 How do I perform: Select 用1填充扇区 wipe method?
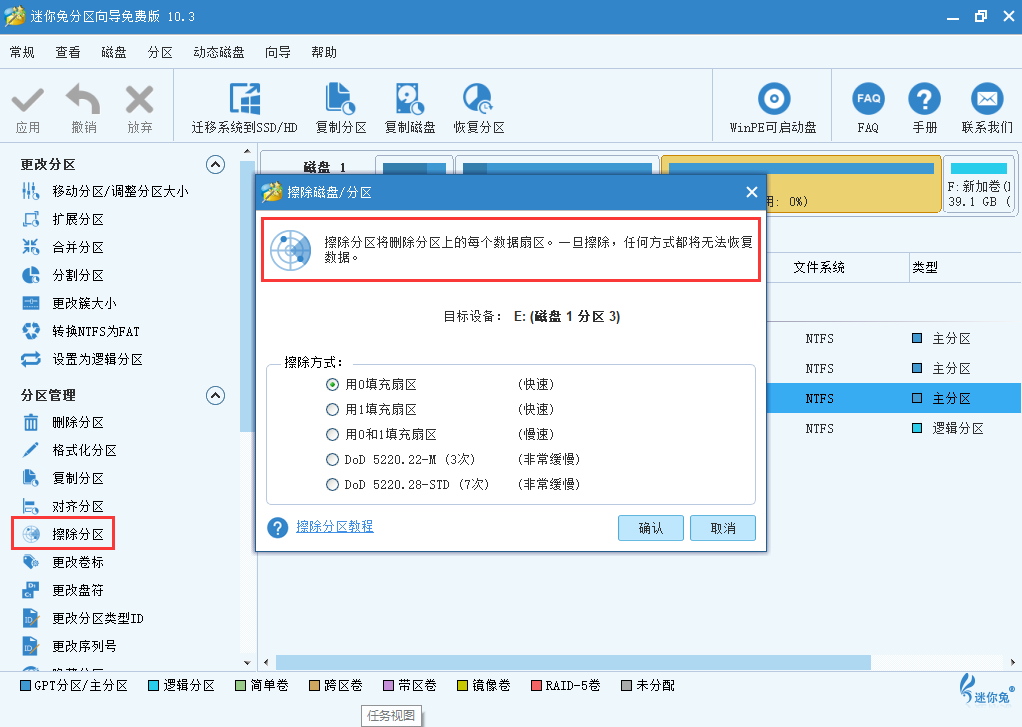click(332, 409)
